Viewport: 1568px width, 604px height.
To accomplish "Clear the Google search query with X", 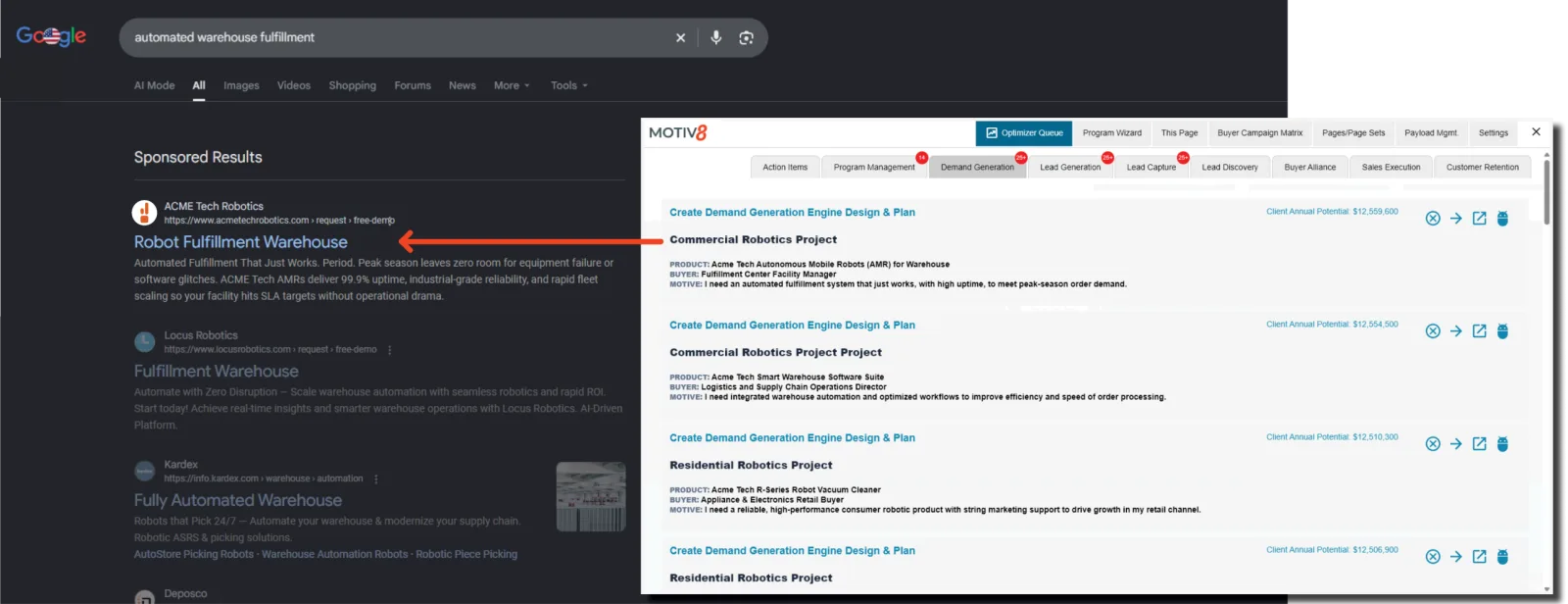I will [680, 37].
